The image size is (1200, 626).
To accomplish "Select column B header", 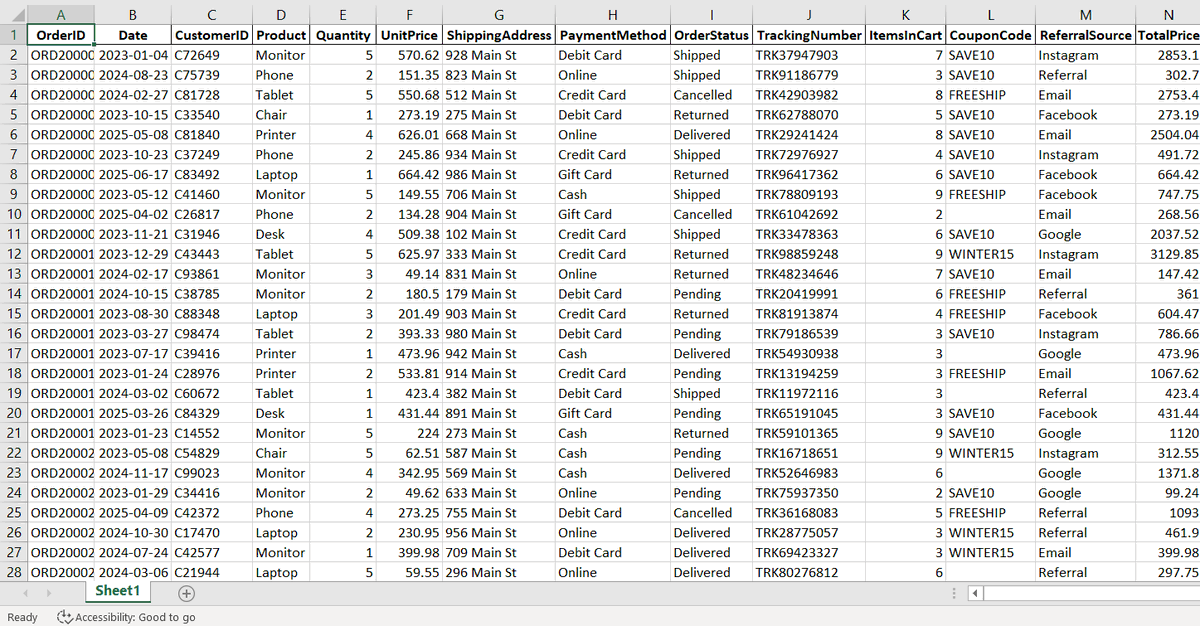I will click(x=133, y=15).
